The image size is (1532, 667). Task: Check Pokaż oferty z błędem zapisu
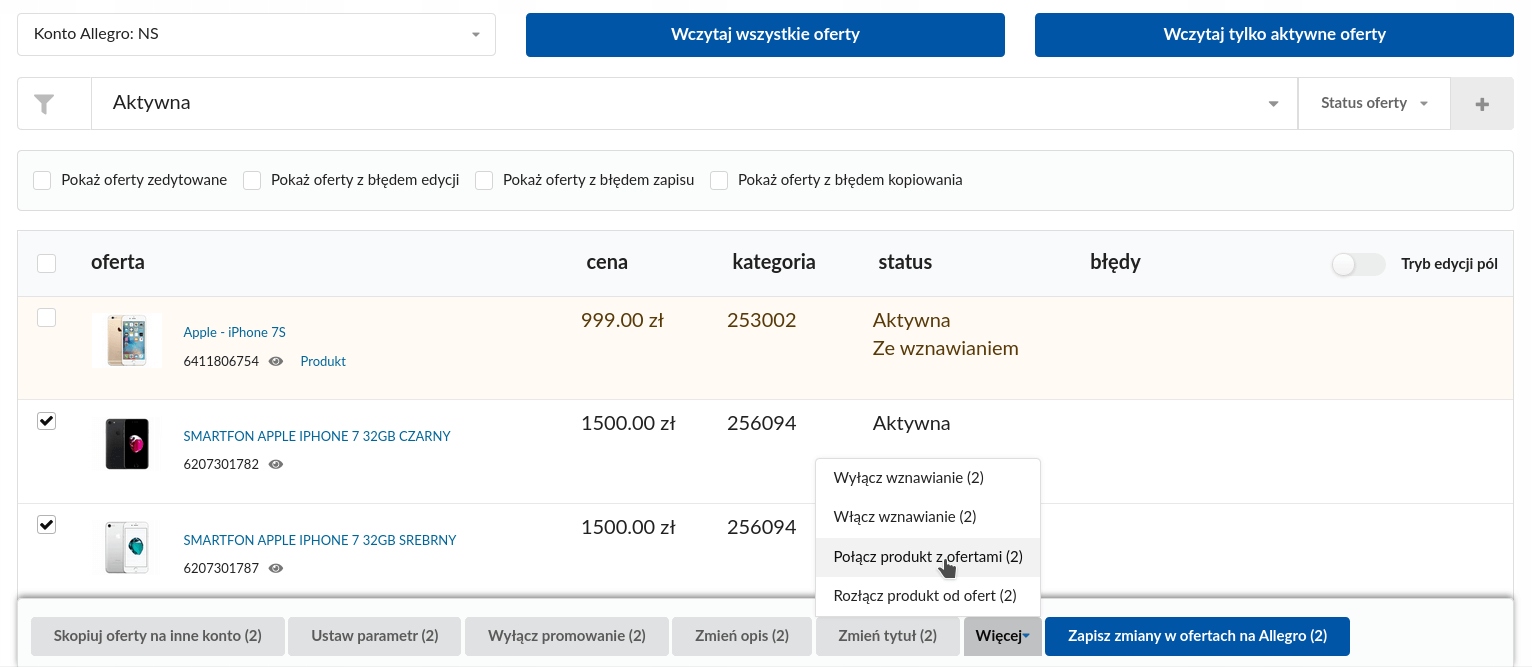484,180
